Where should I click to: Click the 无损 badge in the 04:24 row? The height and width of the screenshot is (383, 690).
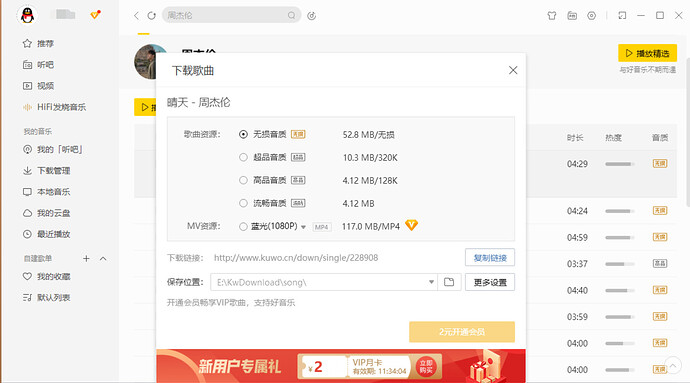tap(660, 210)
